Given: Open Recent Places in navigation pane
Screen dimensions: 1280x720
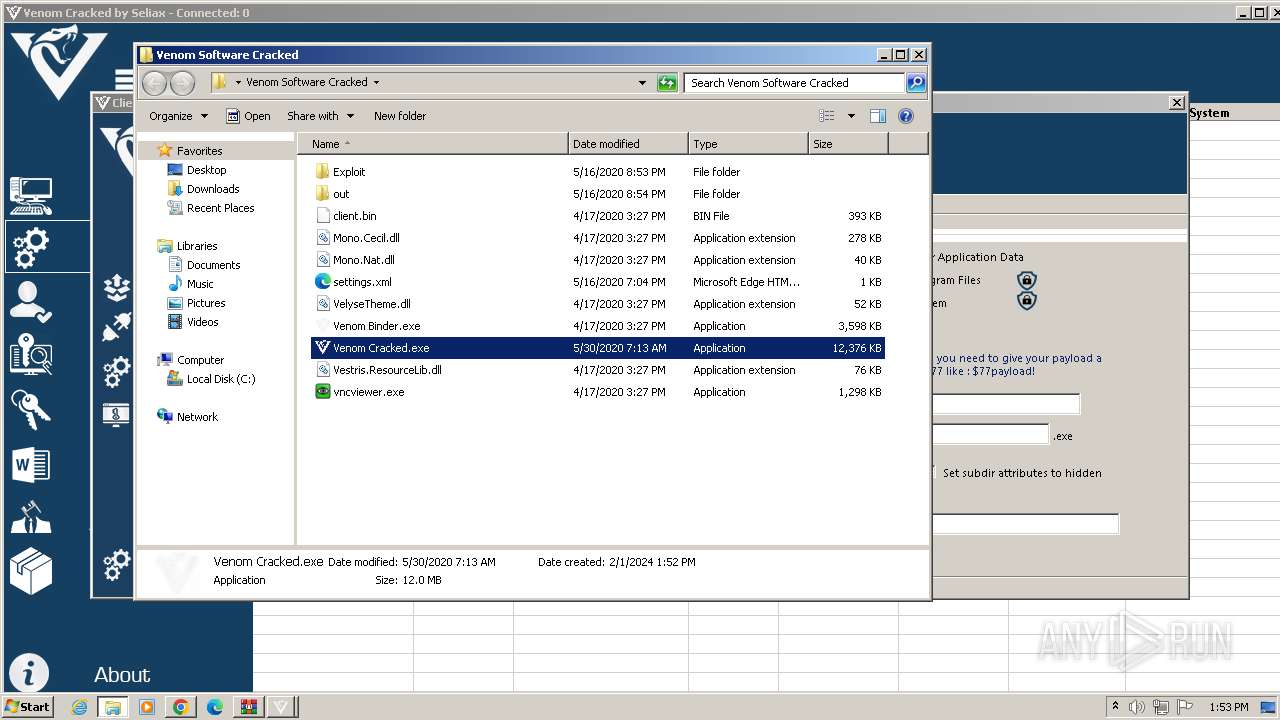Looking at the screenshot, I should [220, 208].
